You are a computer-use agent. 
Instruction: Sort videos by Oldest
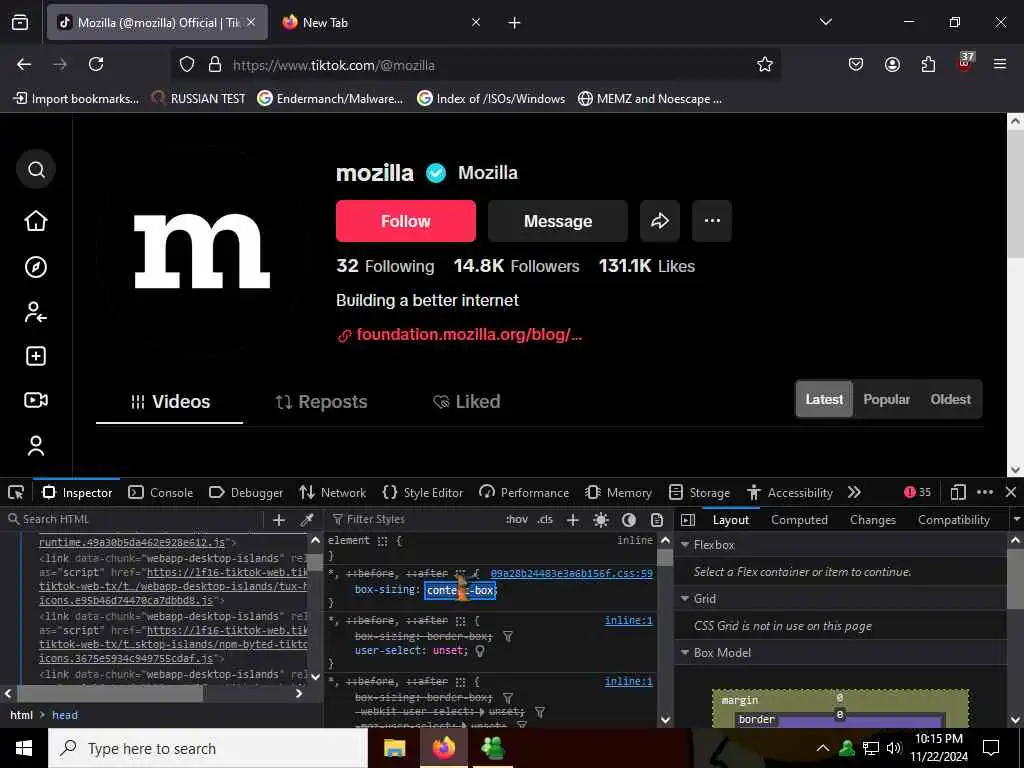click(x=950, y=399)
